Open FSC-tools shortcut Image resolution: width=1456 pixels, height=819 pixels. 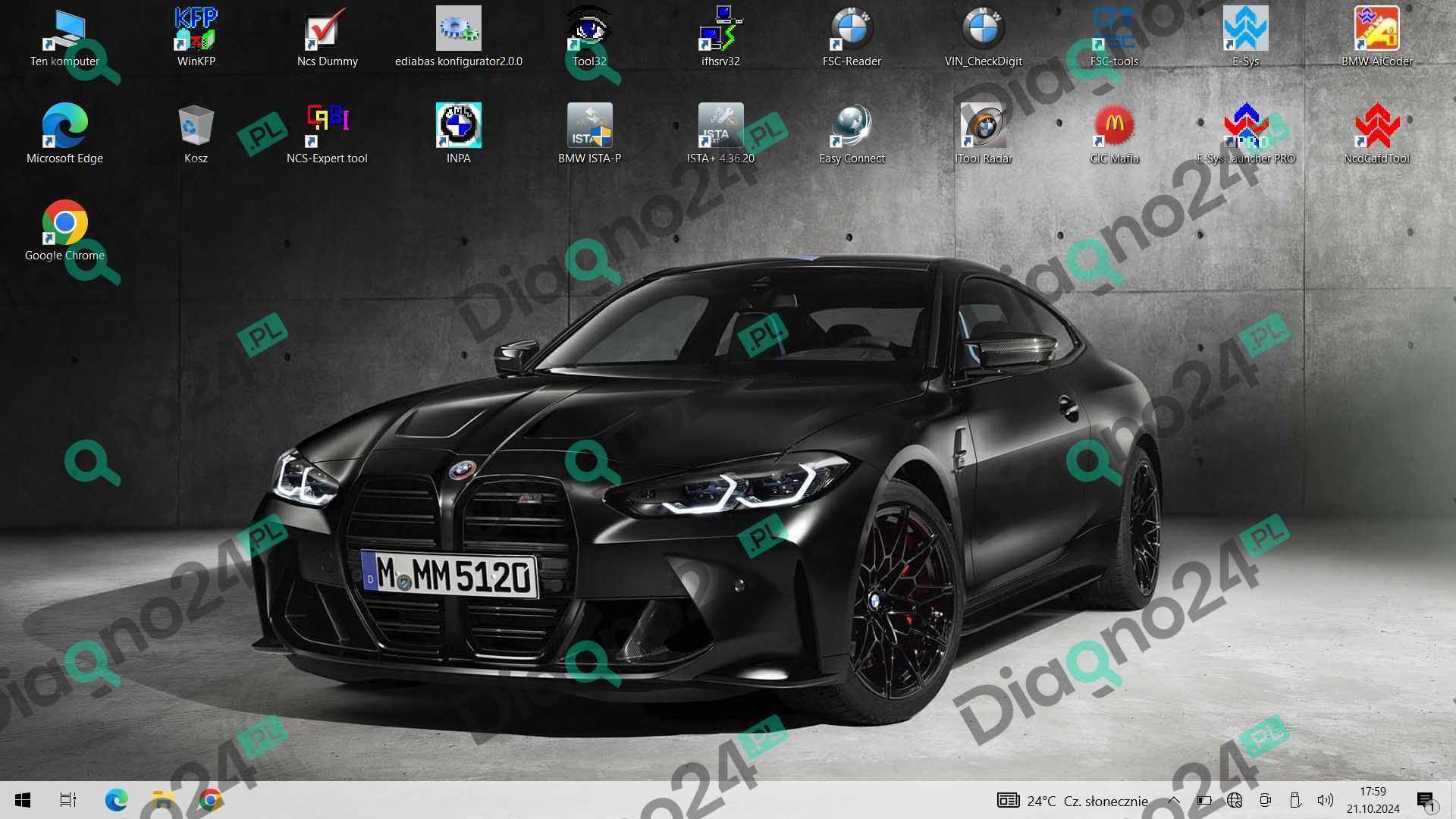tap(1114, 37)
